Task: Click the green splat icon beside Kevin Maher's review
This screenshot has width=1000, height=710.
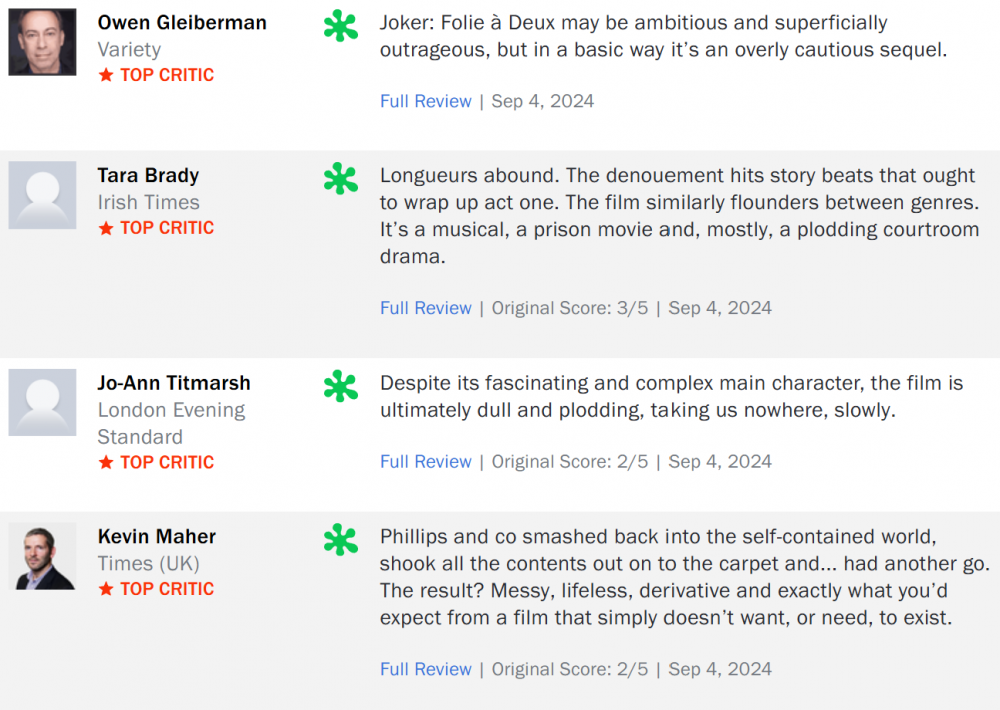Action: pos(341,540)
